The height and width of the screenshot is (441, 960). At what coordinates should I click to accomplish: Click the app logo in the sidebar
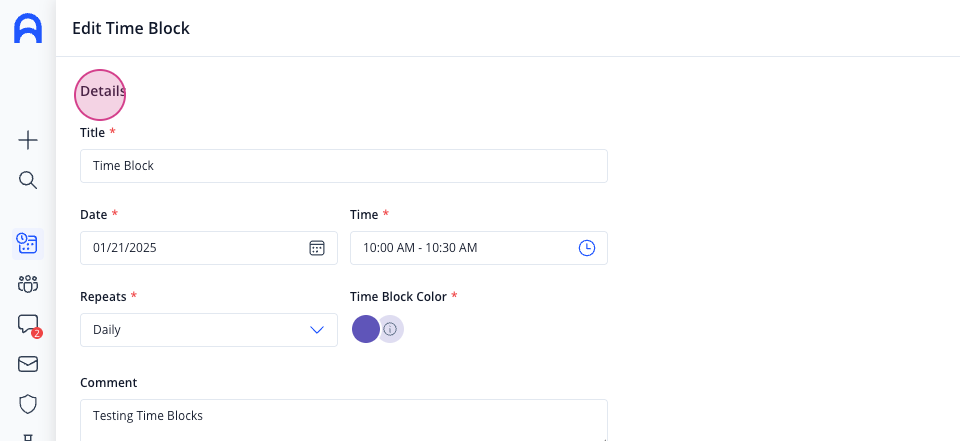pyautogui.click(x=28, y=29)
